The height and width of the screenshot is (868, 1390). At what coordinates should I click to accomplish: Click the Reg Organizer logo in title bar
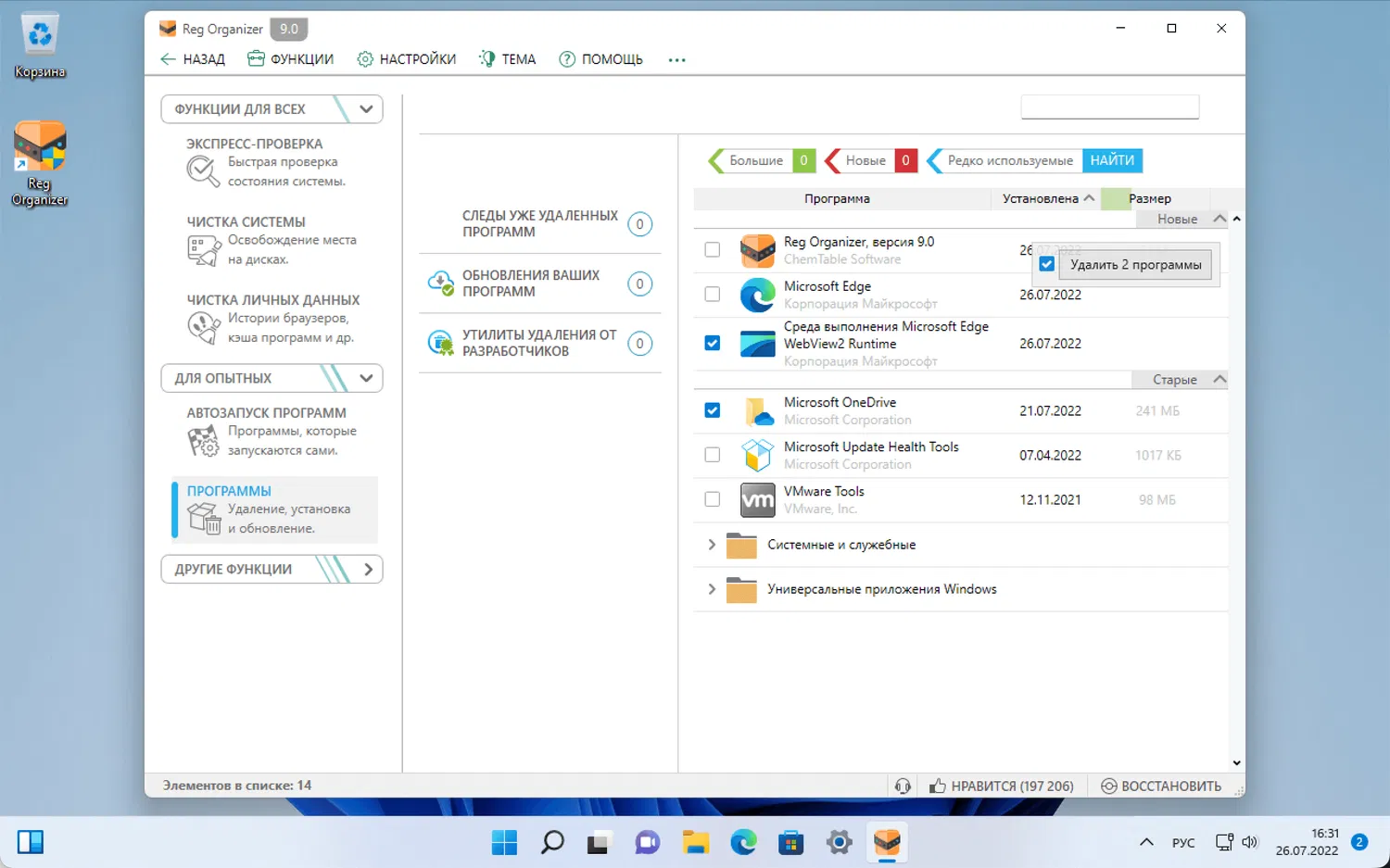tap(168, 29)
